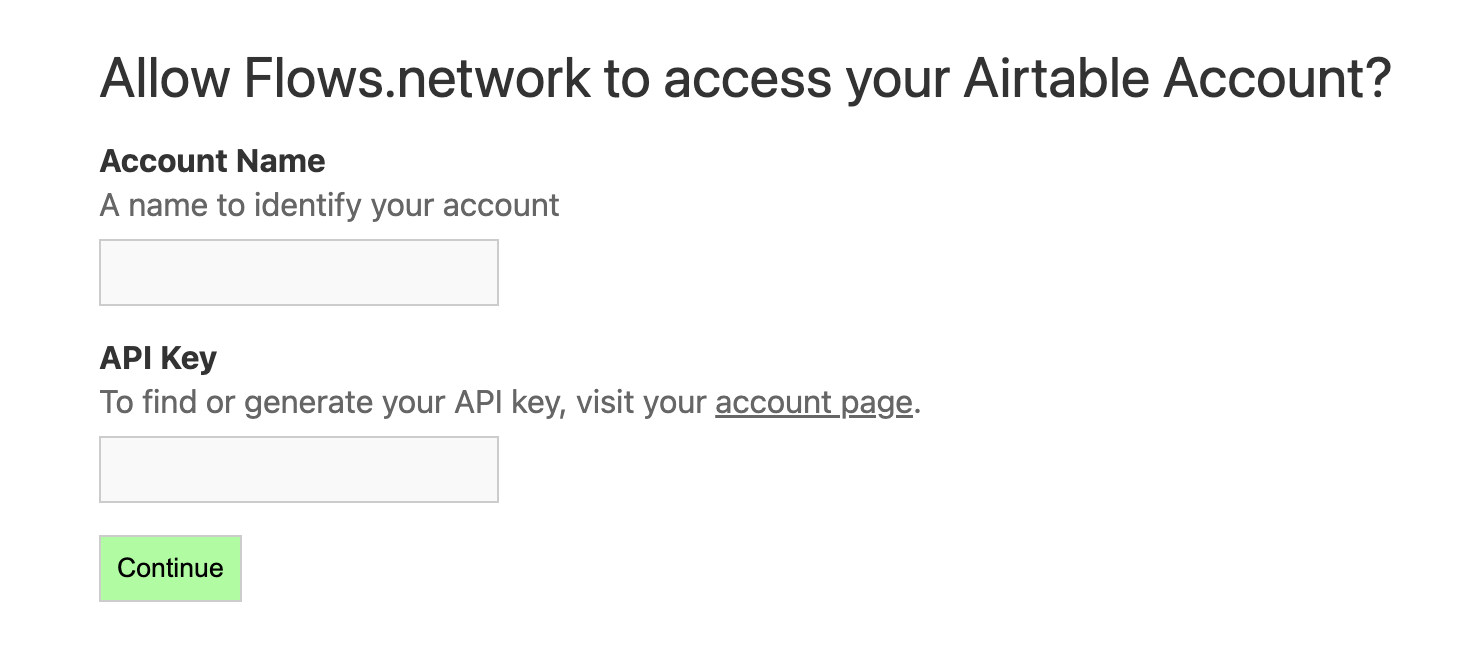Click the 'A name to identify your account' hint
This screenshot has height=662, width=1482.
[x=329, y=205]
